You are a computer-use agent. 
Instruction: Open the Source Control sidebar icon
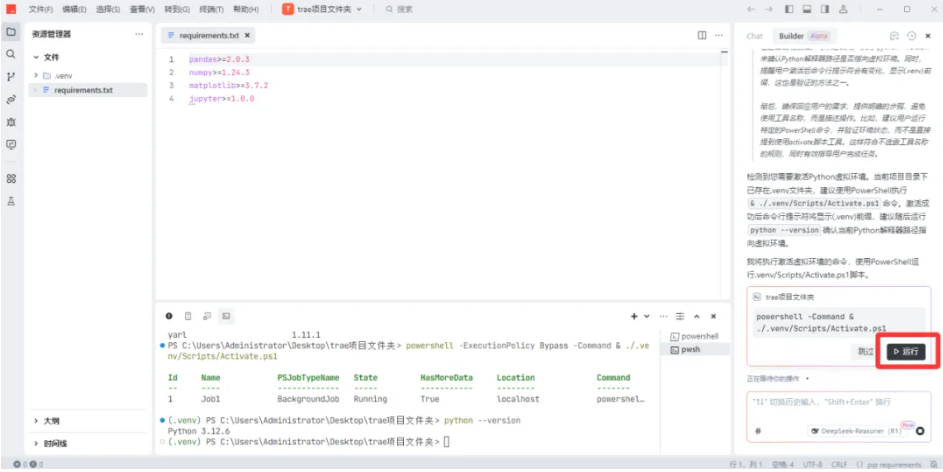[x=11, y=76]
